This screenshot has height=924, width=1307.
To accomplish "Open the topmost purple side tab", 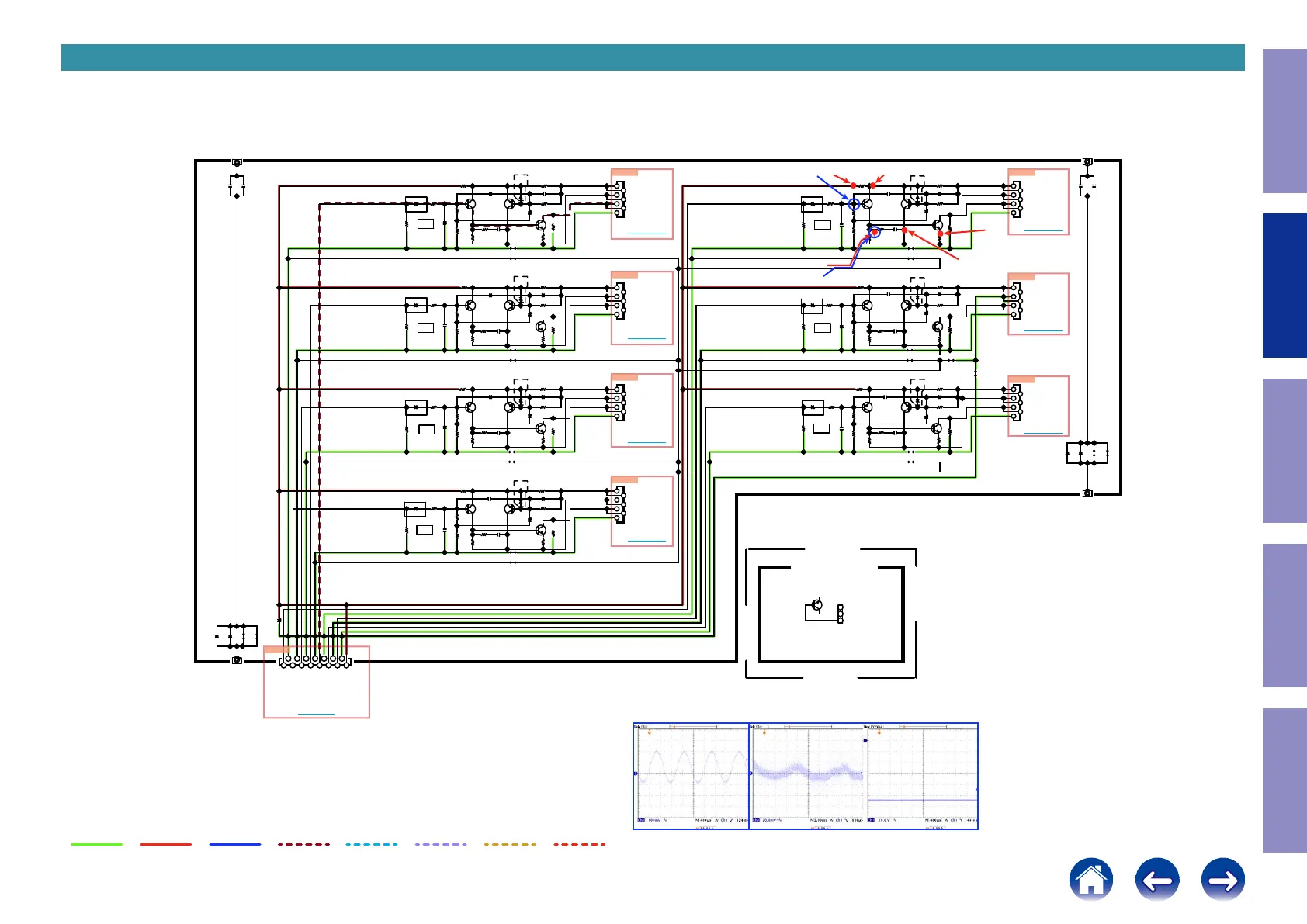I will tap(1284, 121).
